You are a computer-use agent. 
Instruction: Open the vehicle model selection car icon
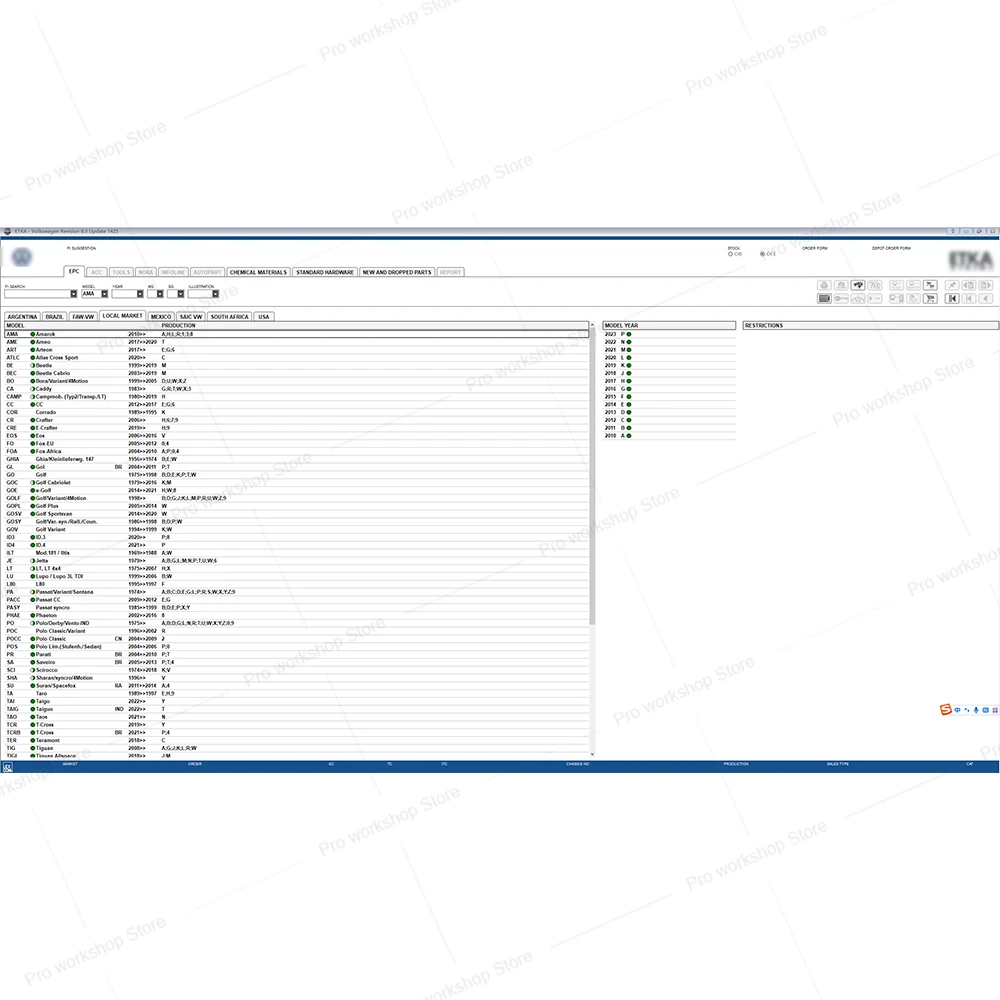point(858,285)
